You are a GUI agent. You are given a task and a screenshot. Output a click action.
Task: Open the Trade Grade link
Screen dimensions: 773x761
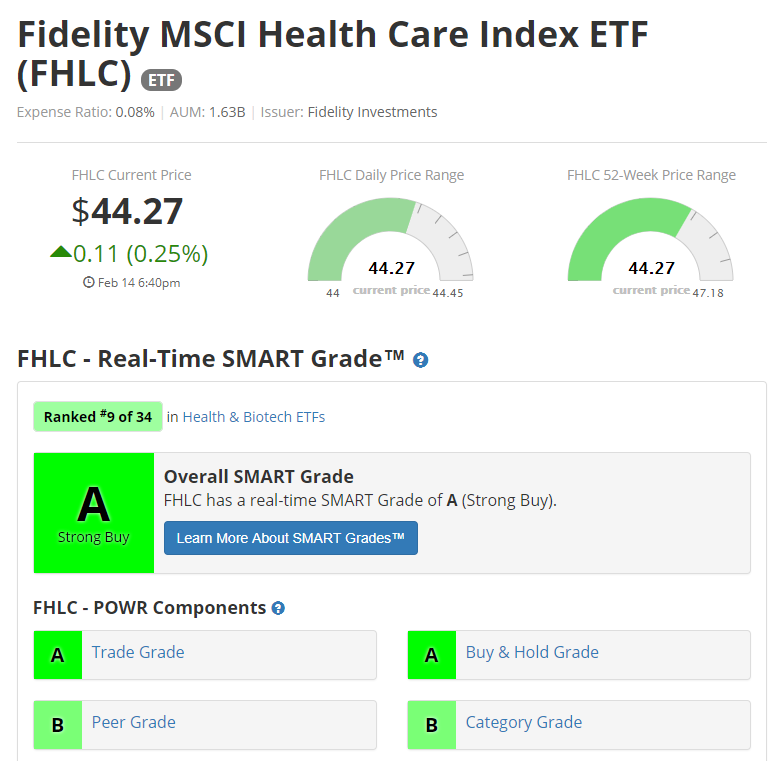[x=138, y=652]
